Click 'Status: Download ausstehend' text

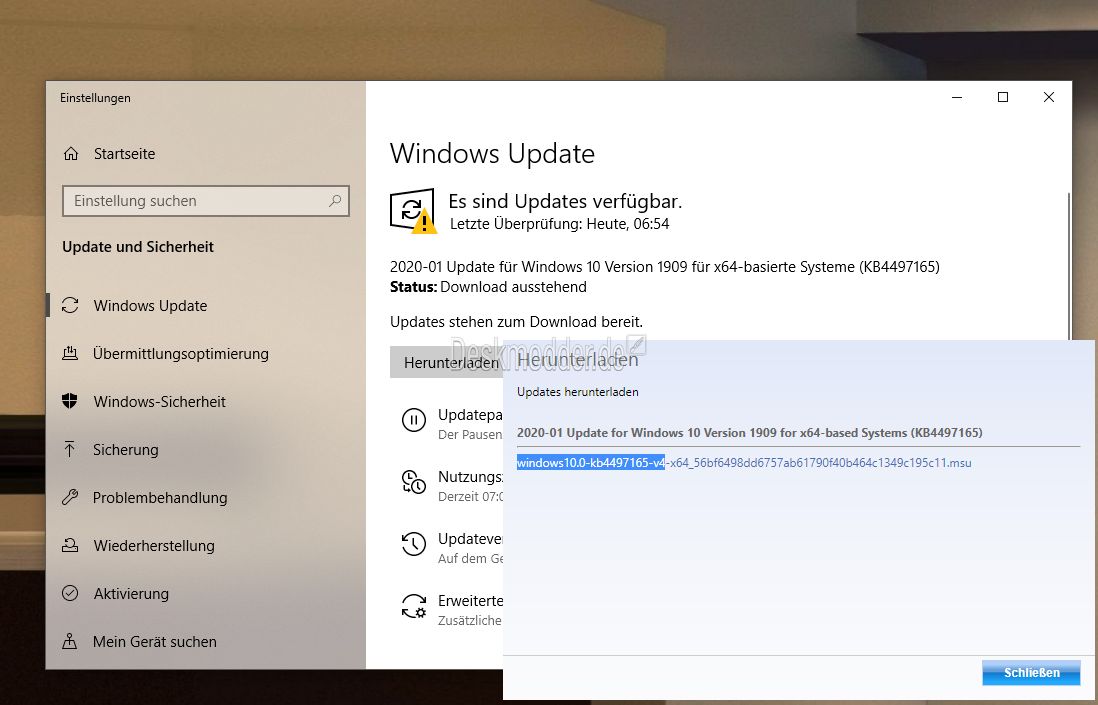pos(488,287)
